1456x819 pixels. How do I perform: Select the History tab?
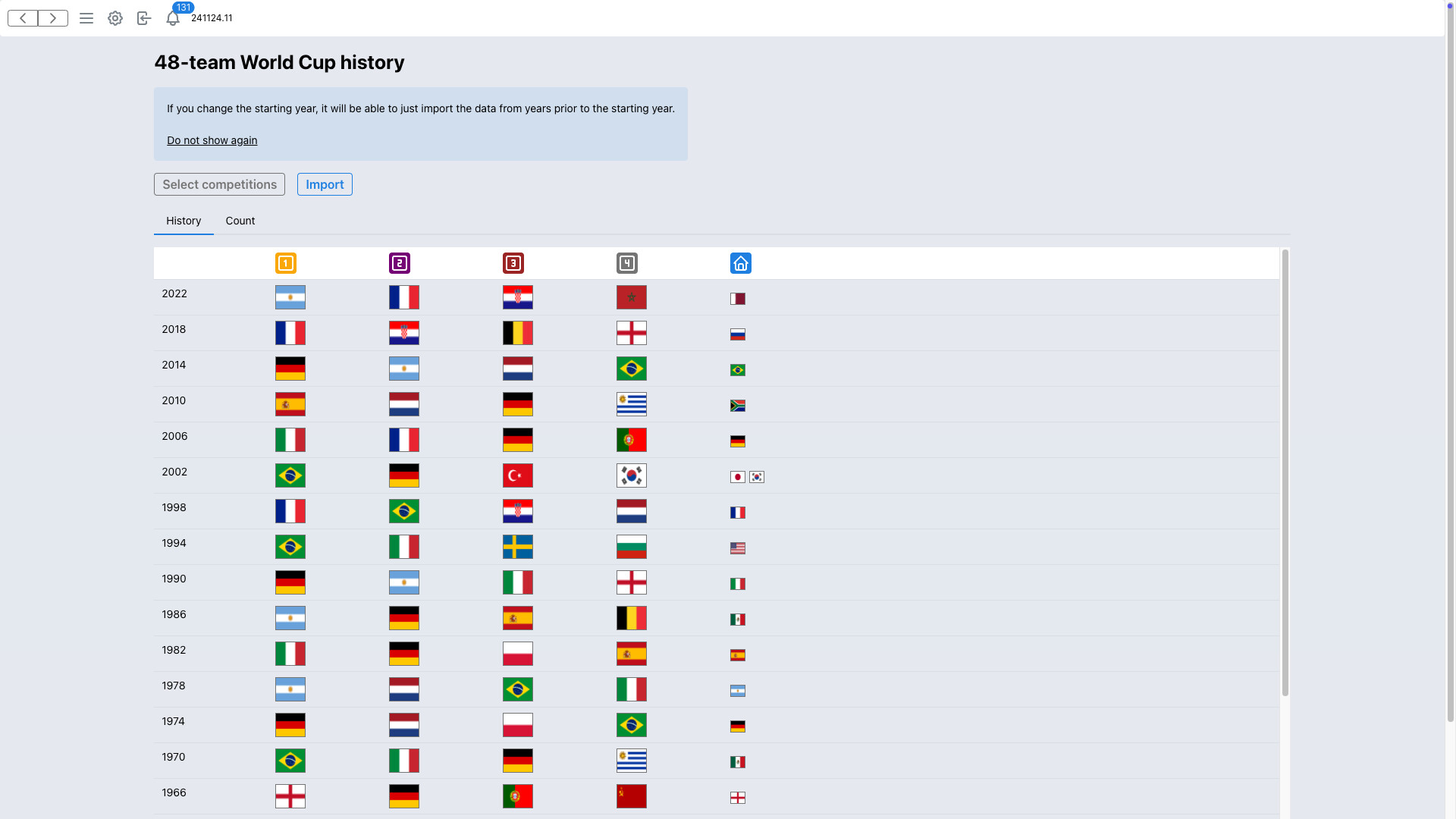click(183, 221)
